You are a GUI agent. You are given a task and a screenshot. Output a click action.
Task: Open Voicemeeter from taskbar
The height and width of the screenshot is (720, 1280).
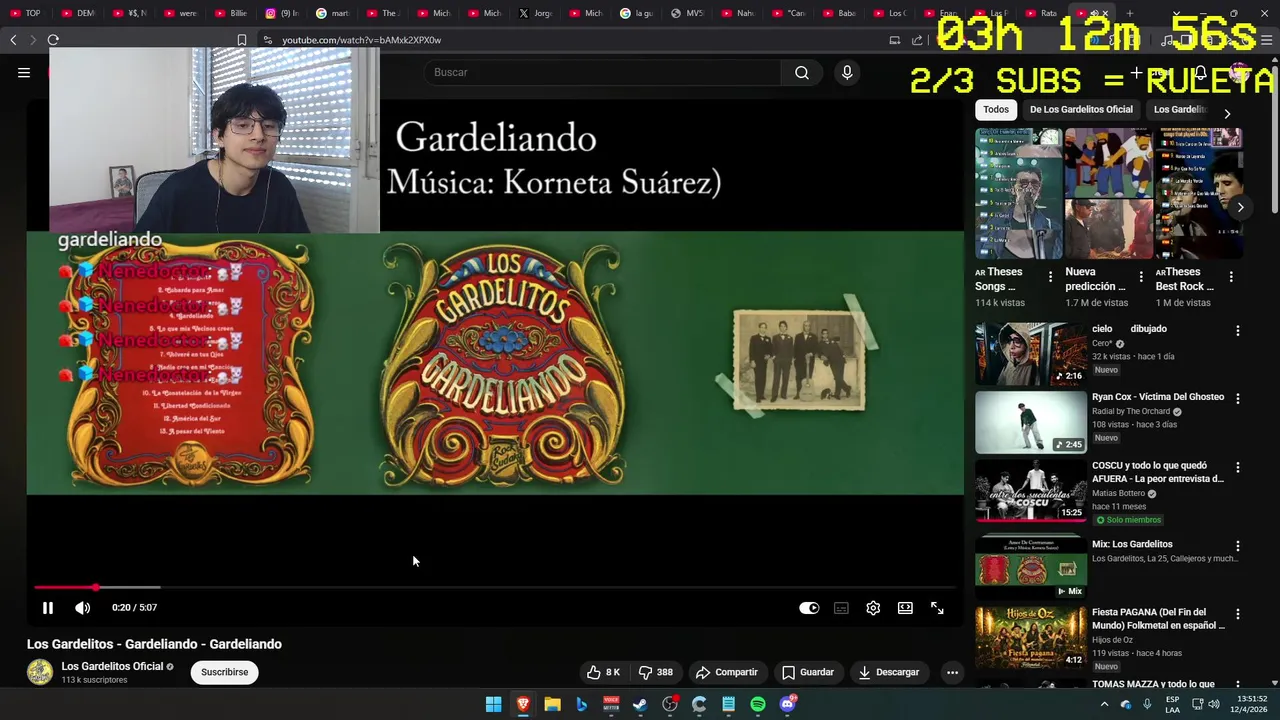(611, 705)
